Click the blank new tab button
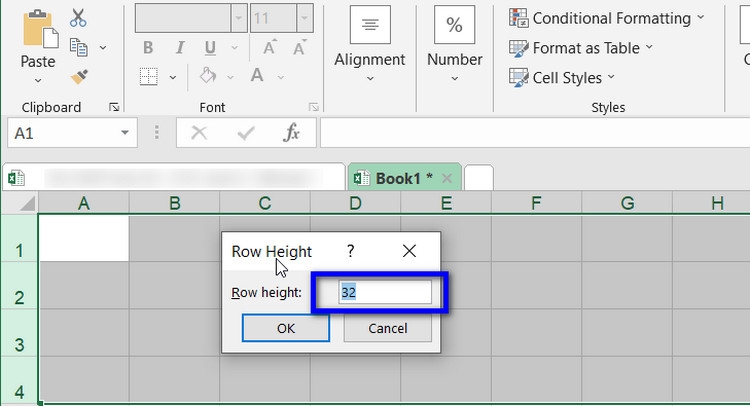Screen dimensions: 750x406 478,177
